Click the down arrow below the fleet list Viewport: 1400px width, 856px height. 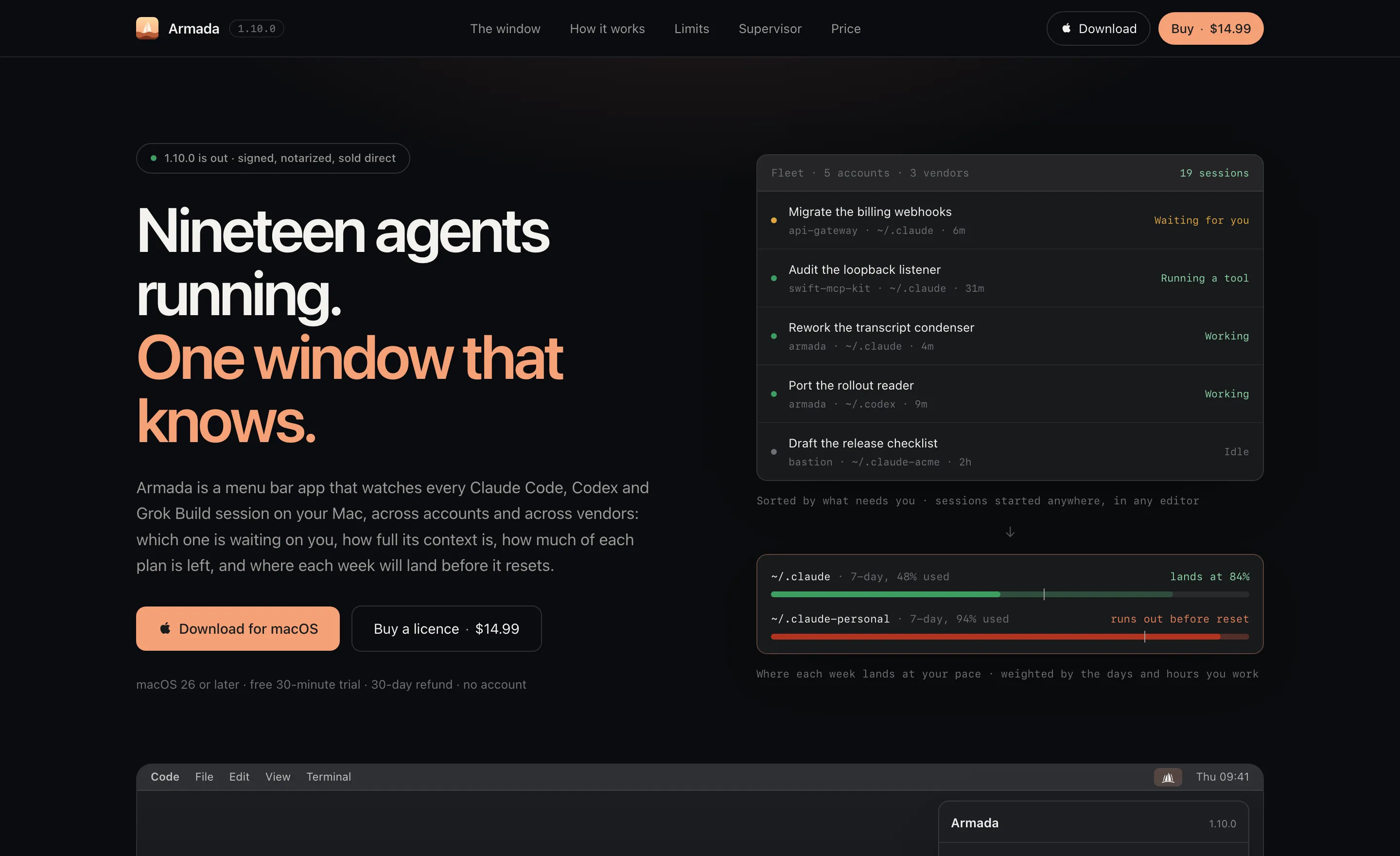point(1010,532)
